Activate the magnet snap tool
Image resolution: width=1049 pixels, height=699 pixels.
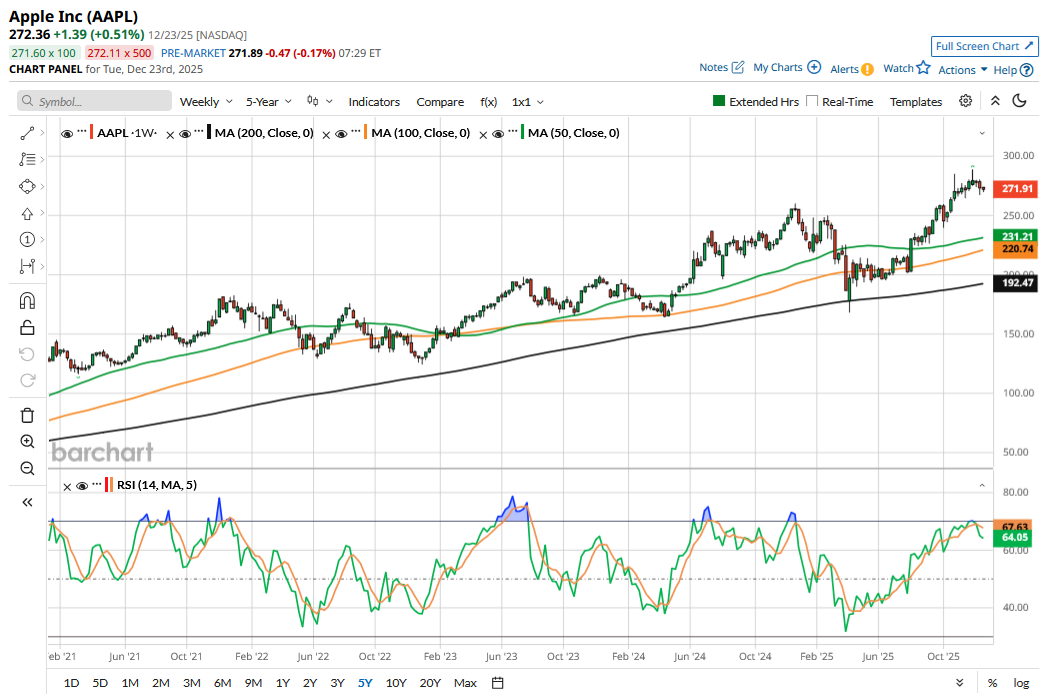pos(27,301)
